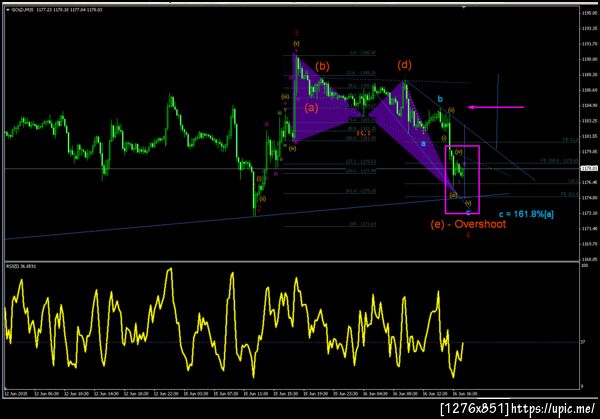Click the "16 Jun 16:00" time axis label
Viewport: 600px width, 419px height.
(x=465, y=393)
